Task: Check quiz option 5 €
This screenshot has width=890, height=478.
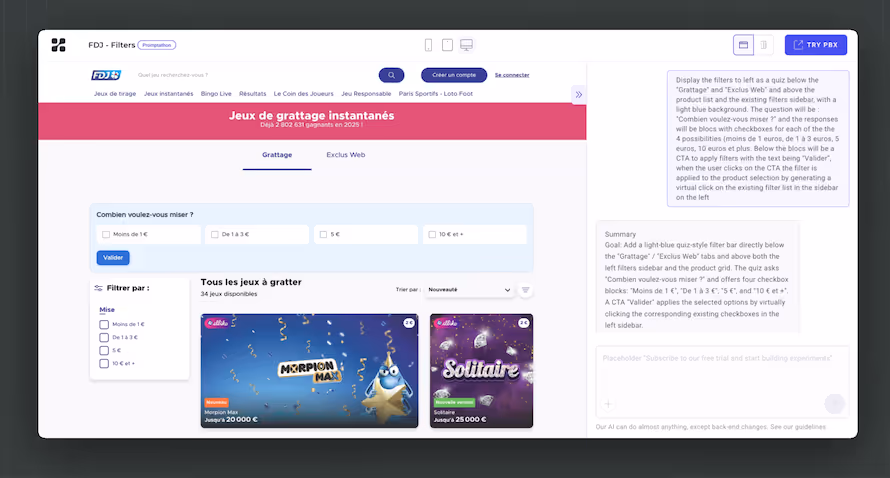Action: pos(324,234)
